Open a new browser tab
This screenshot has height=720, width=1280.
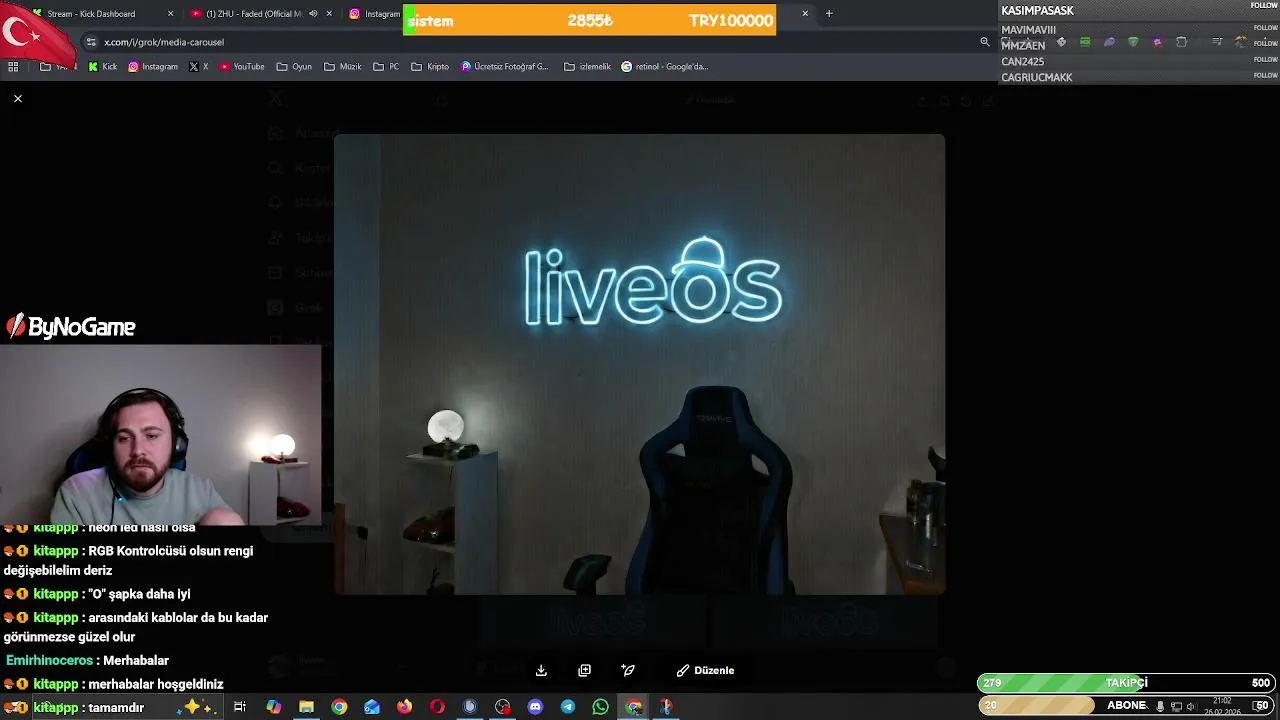(x=829, y=14)
